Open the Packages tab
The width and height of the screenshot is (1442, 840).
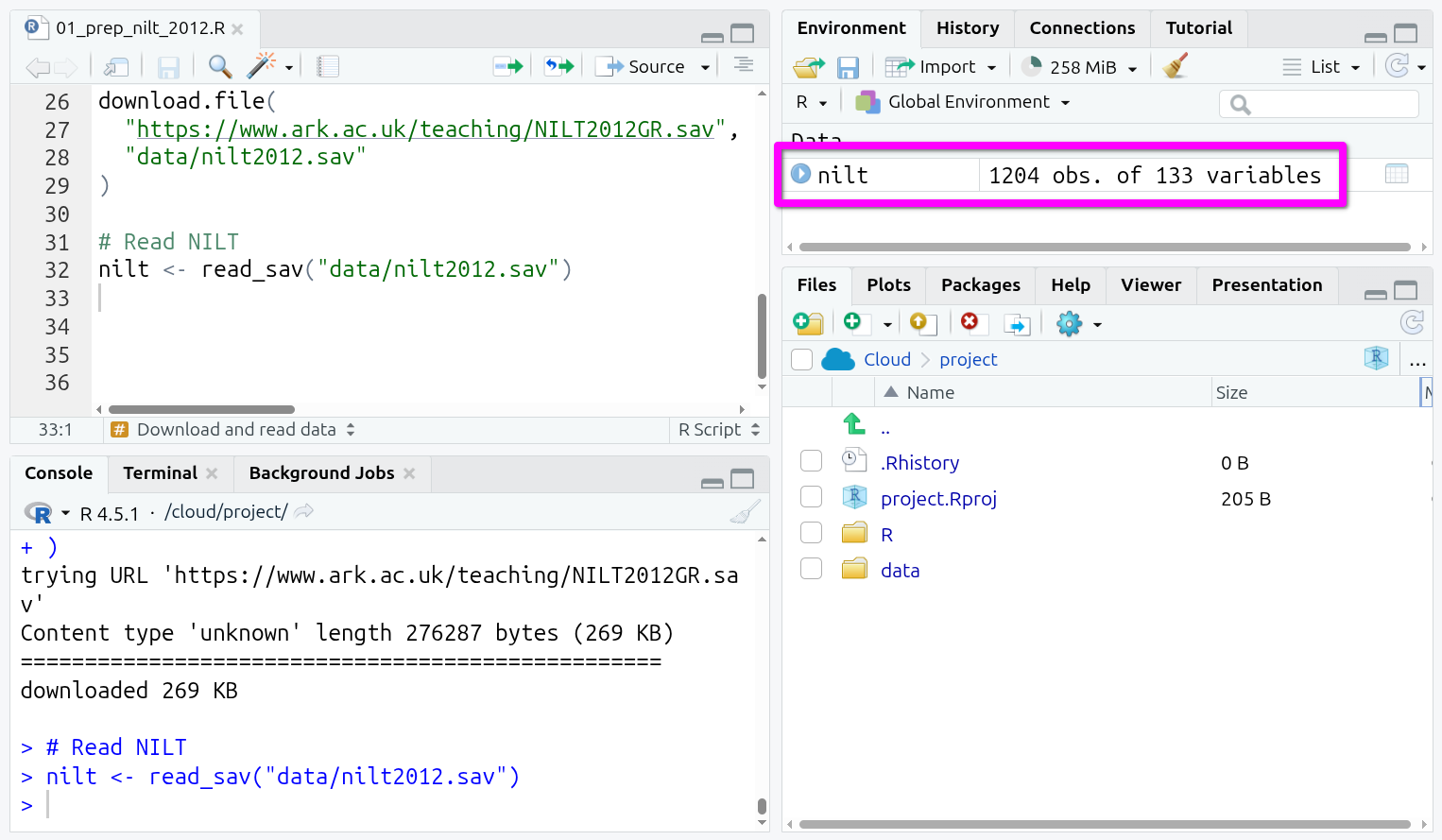pyautogui.click(x=980, y=285)
